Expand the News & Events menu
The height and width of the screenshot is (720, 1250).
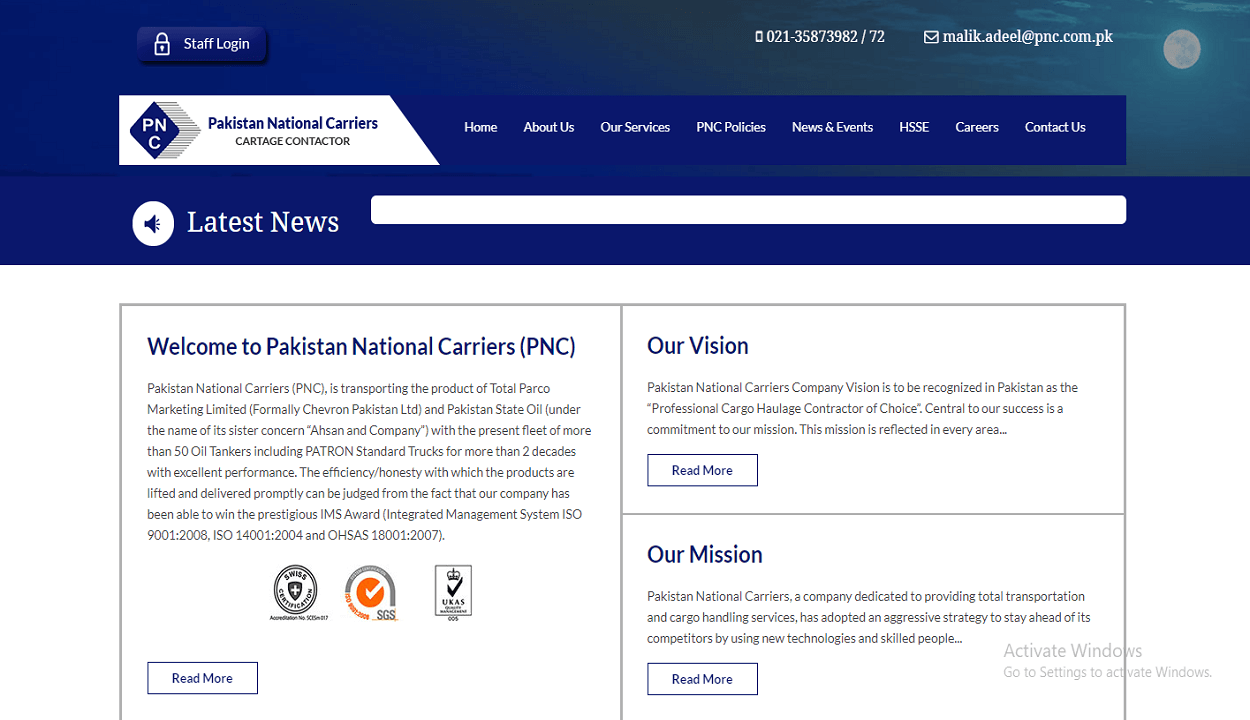[832, 127]
